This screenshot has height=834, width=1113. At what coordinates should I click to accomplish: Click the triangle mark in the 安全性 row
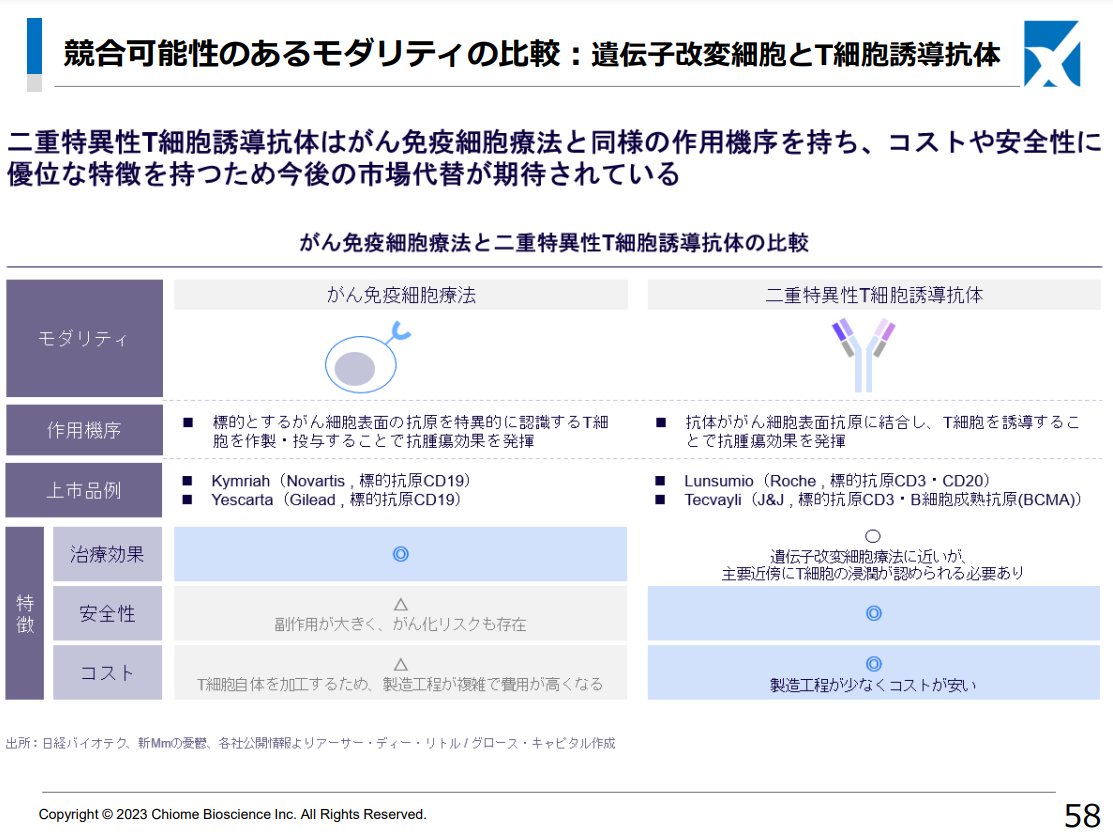point(400,604)
